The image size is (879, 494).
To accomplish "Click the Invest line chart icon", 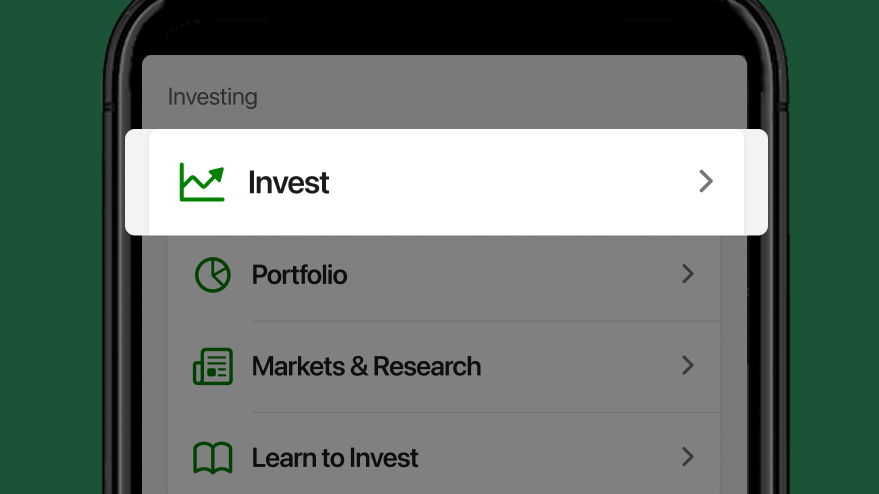I will tap(202, 182).
